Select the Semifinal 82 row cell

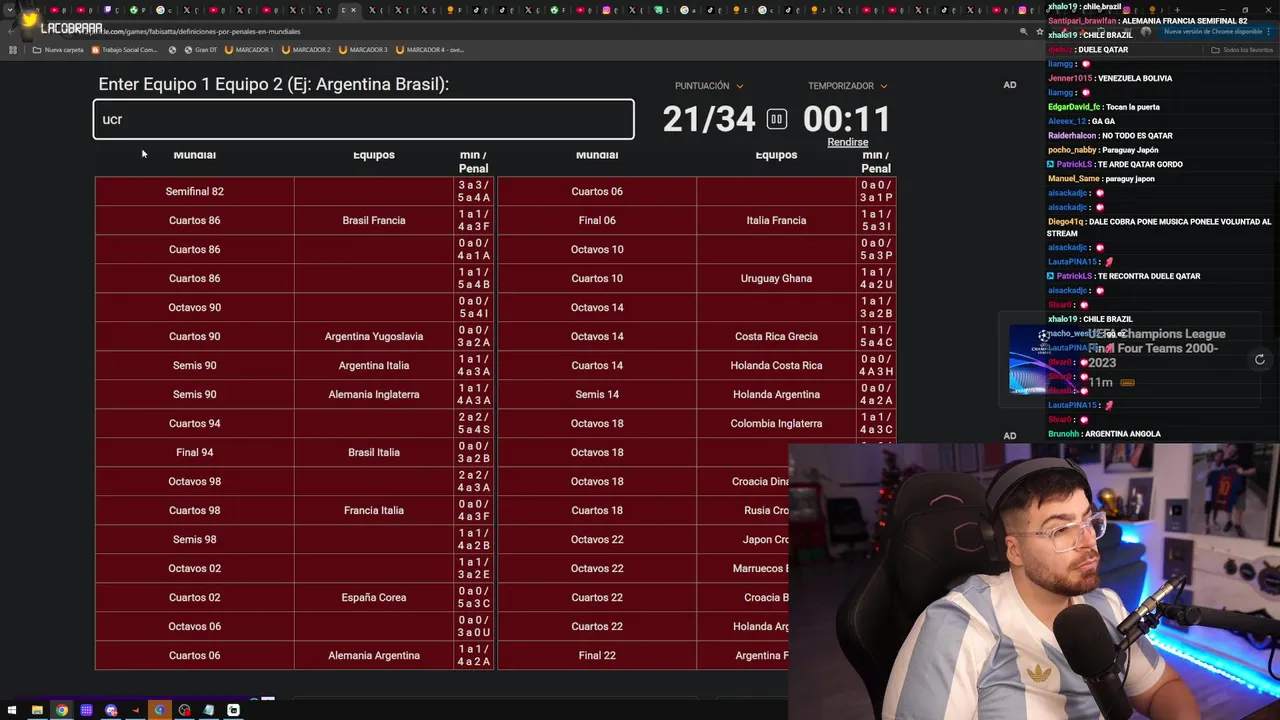click(194, 191)
